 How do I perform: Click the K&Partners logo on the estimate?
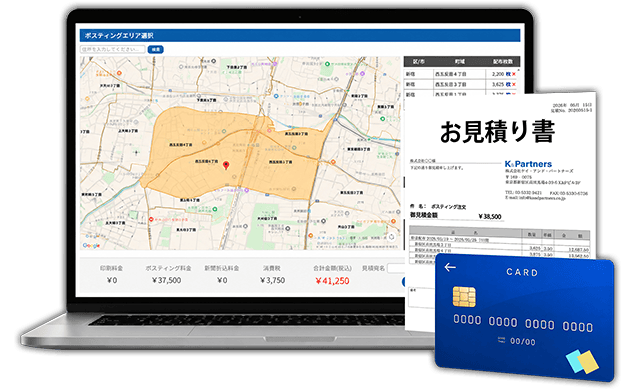528,164
